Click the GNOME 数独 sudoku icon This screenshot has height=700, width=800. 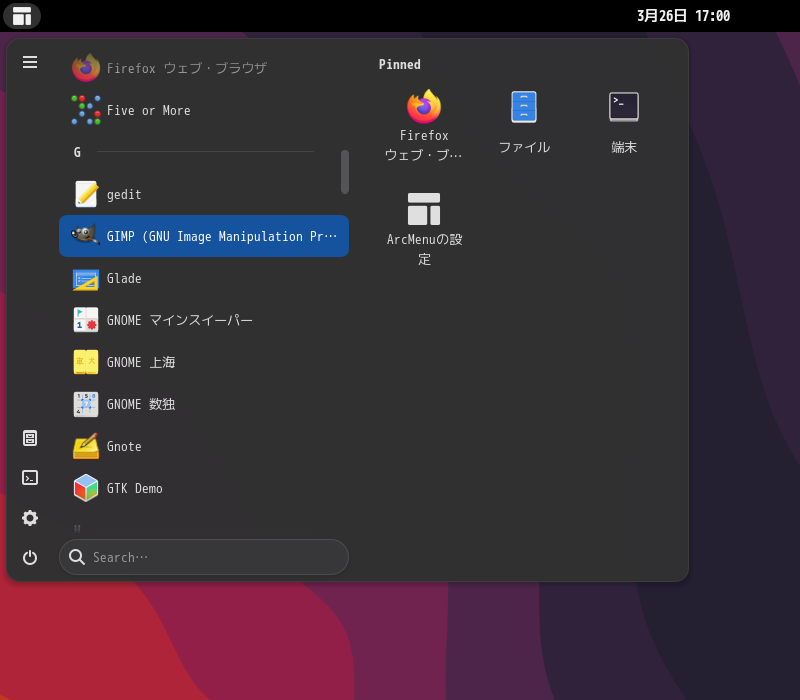point(86,404)
